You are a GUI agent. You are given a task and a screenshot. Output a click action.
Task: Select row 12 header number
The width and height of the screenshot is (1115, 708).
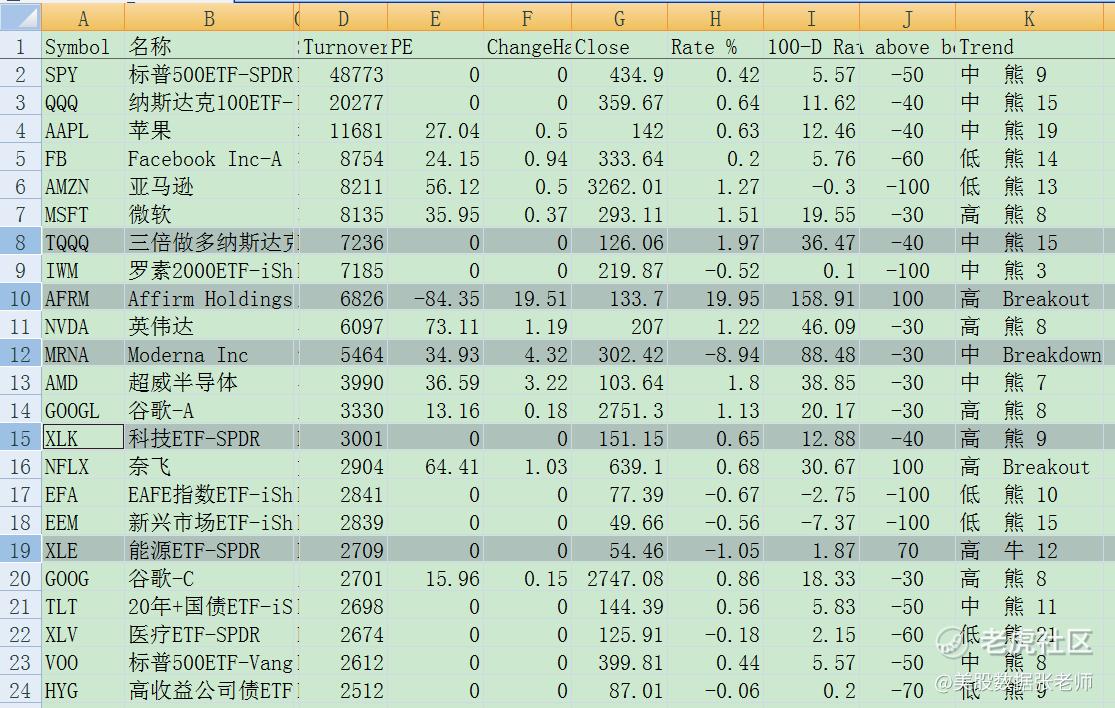(21, 355)
